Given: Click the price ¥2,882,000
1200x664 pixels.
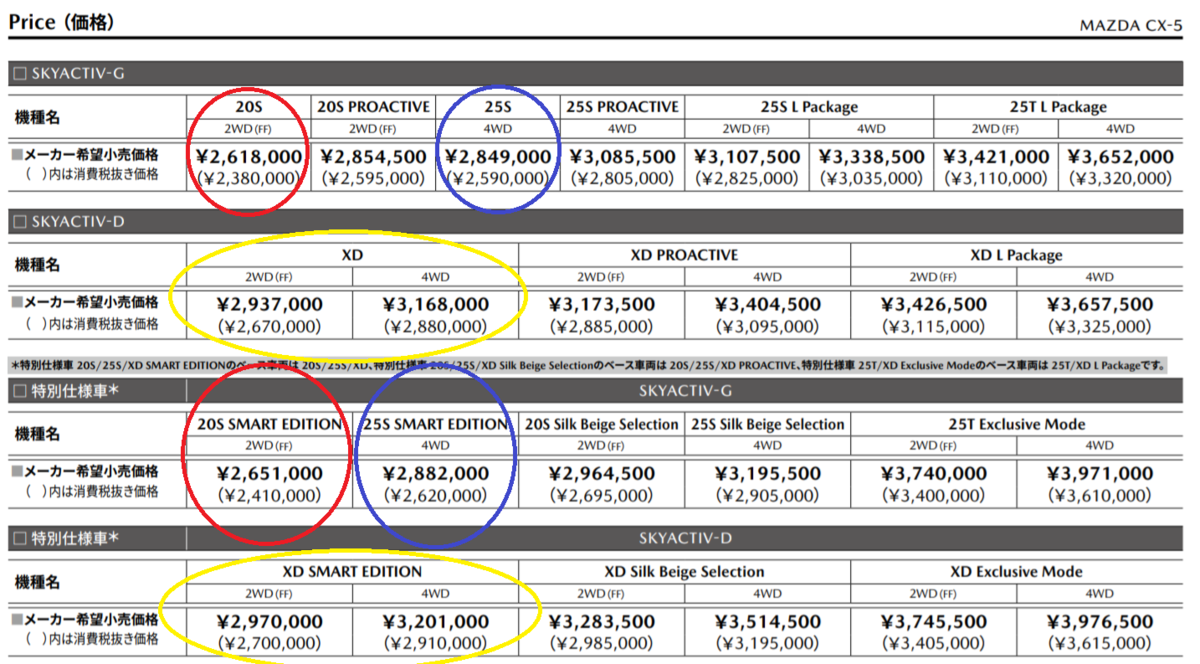Looking at the screenshot, I should point(435,474).
